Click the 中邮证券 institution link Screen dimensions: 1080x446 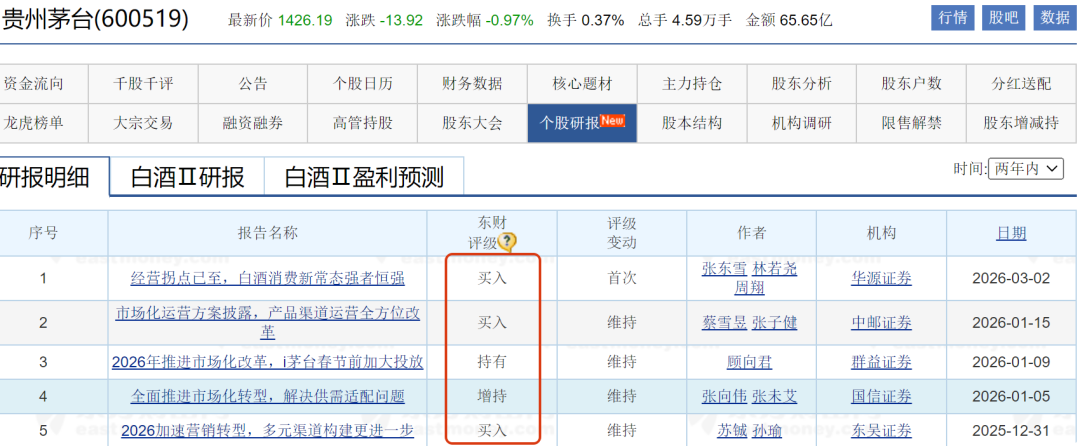[x=881, y=322]
